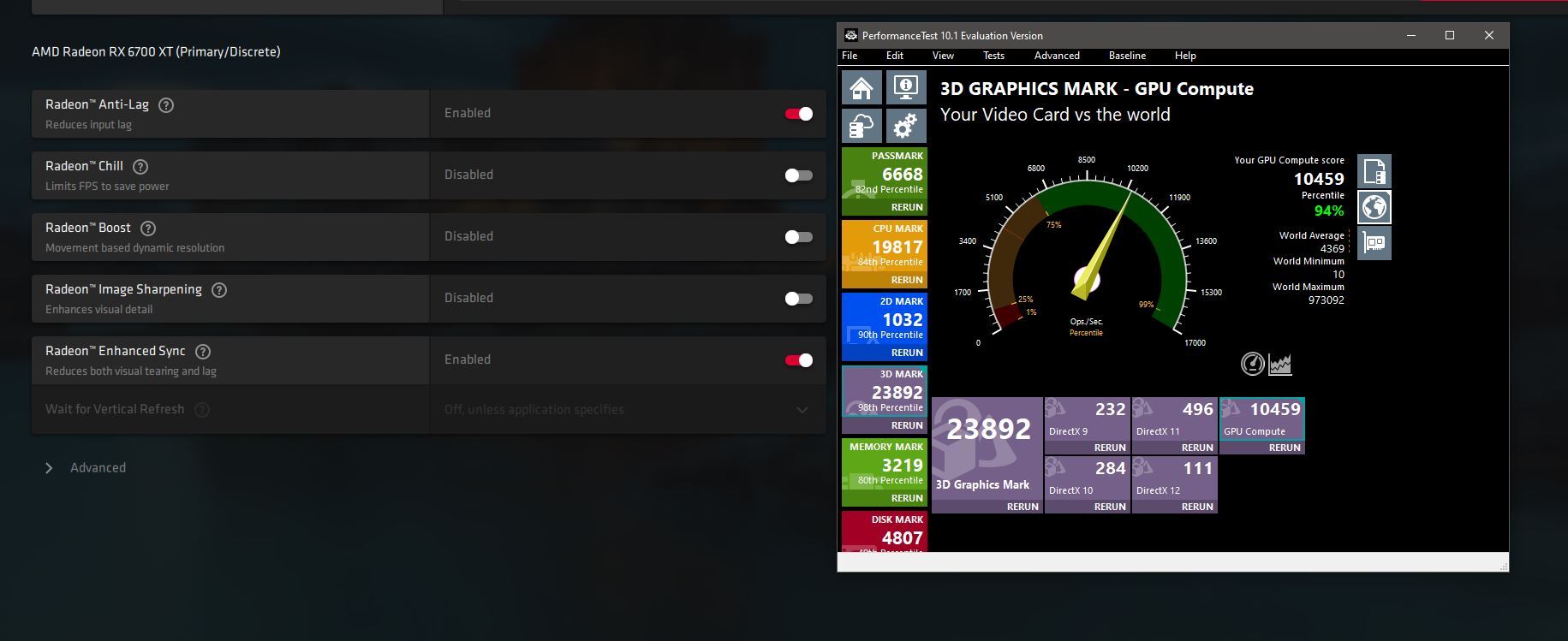Viewport: 1568px width, 641px height.
Task: Click the 'Your GPU Compute score' 10459 value
Action: pos(1319,179)
